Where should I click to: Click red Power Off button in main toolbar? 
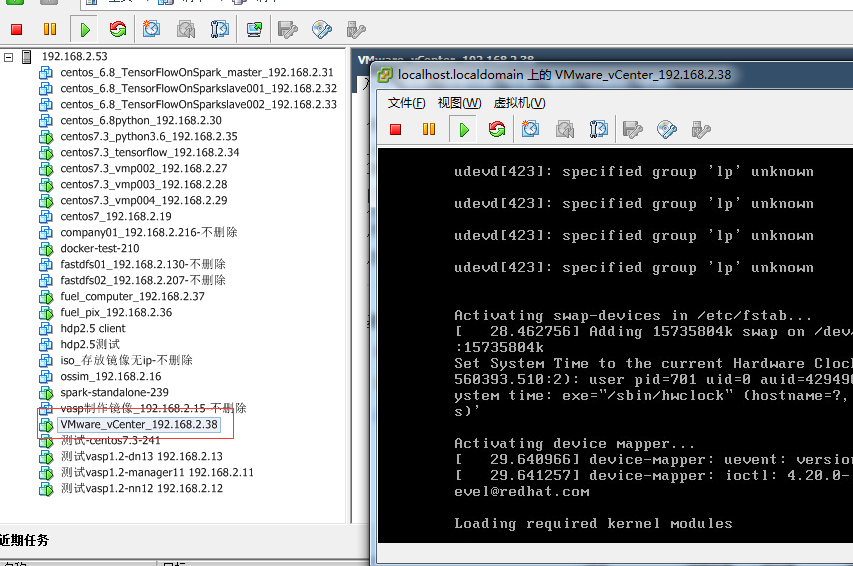click(16, 29)
